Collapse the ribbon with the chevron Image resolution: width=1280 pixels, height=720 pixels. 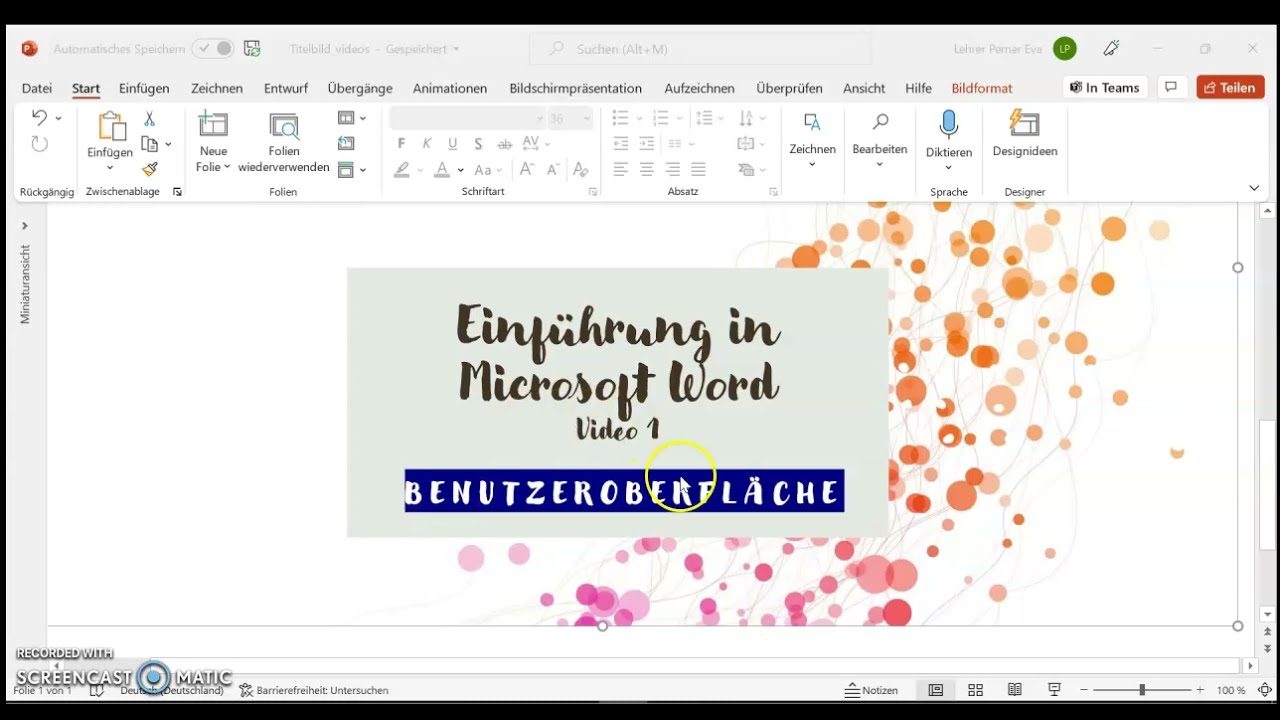pos(1254,188)
